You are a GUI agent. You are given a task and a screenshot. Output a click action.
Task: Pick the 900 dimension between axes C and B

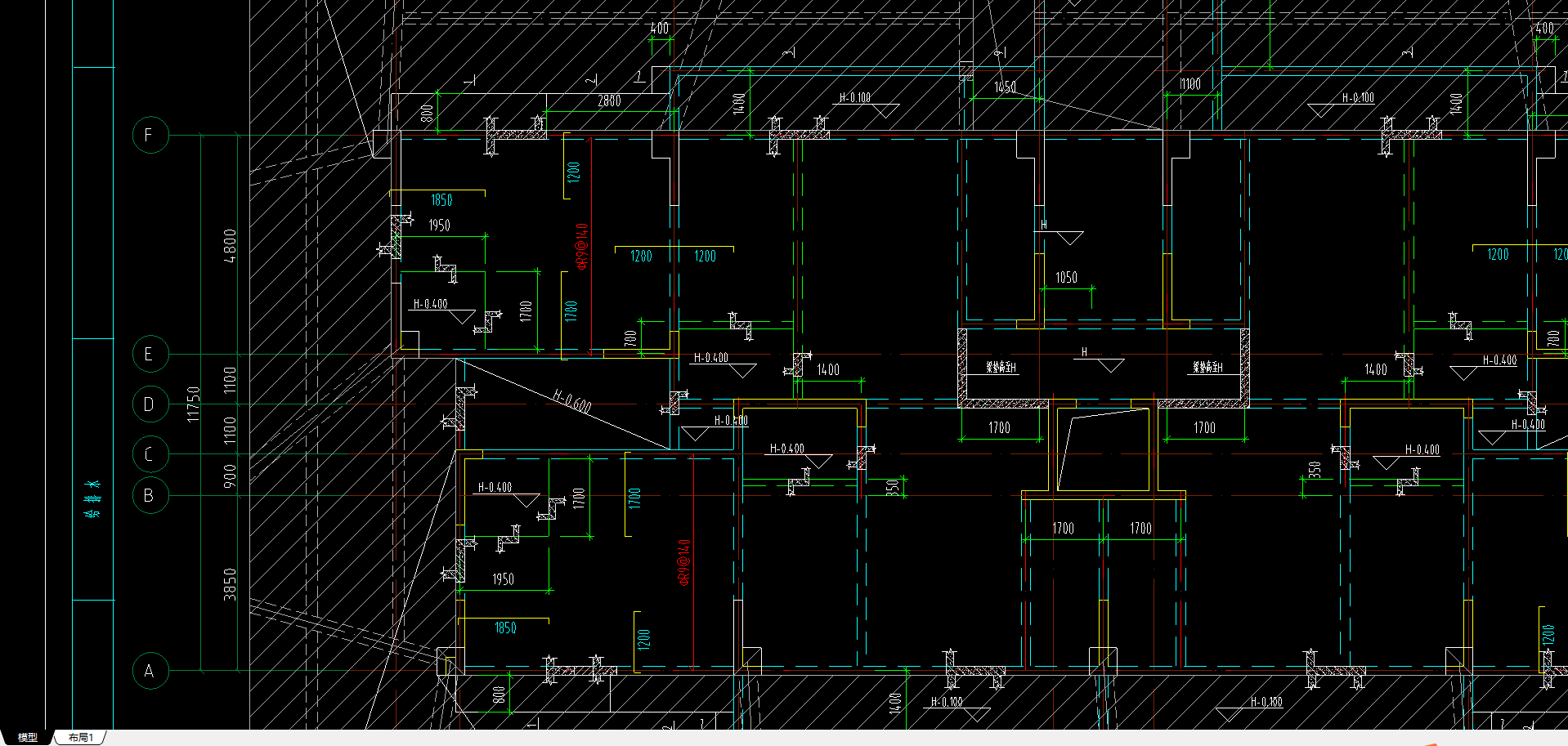point(231,476)
